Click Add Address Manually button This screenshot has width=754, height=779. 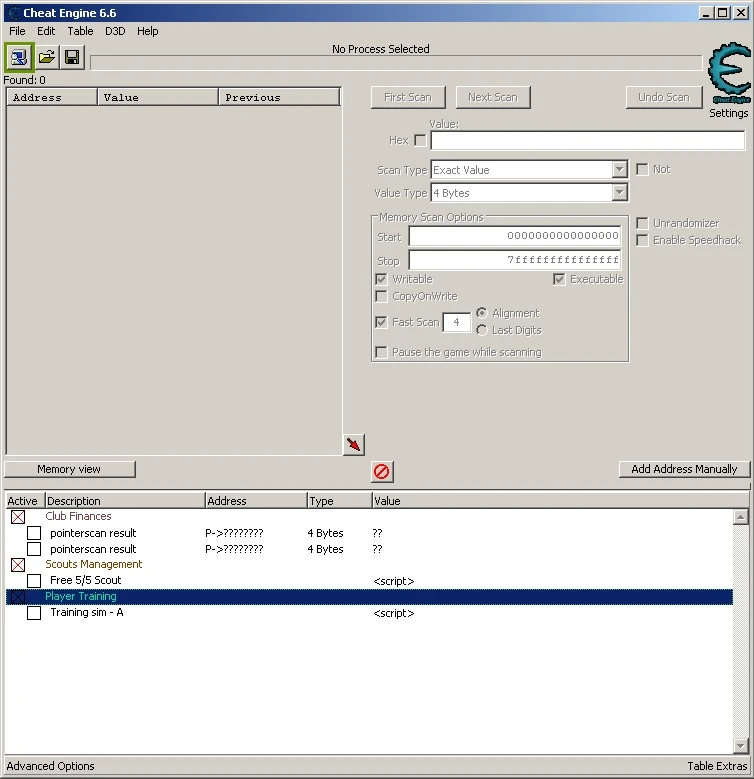pos(684,469)
